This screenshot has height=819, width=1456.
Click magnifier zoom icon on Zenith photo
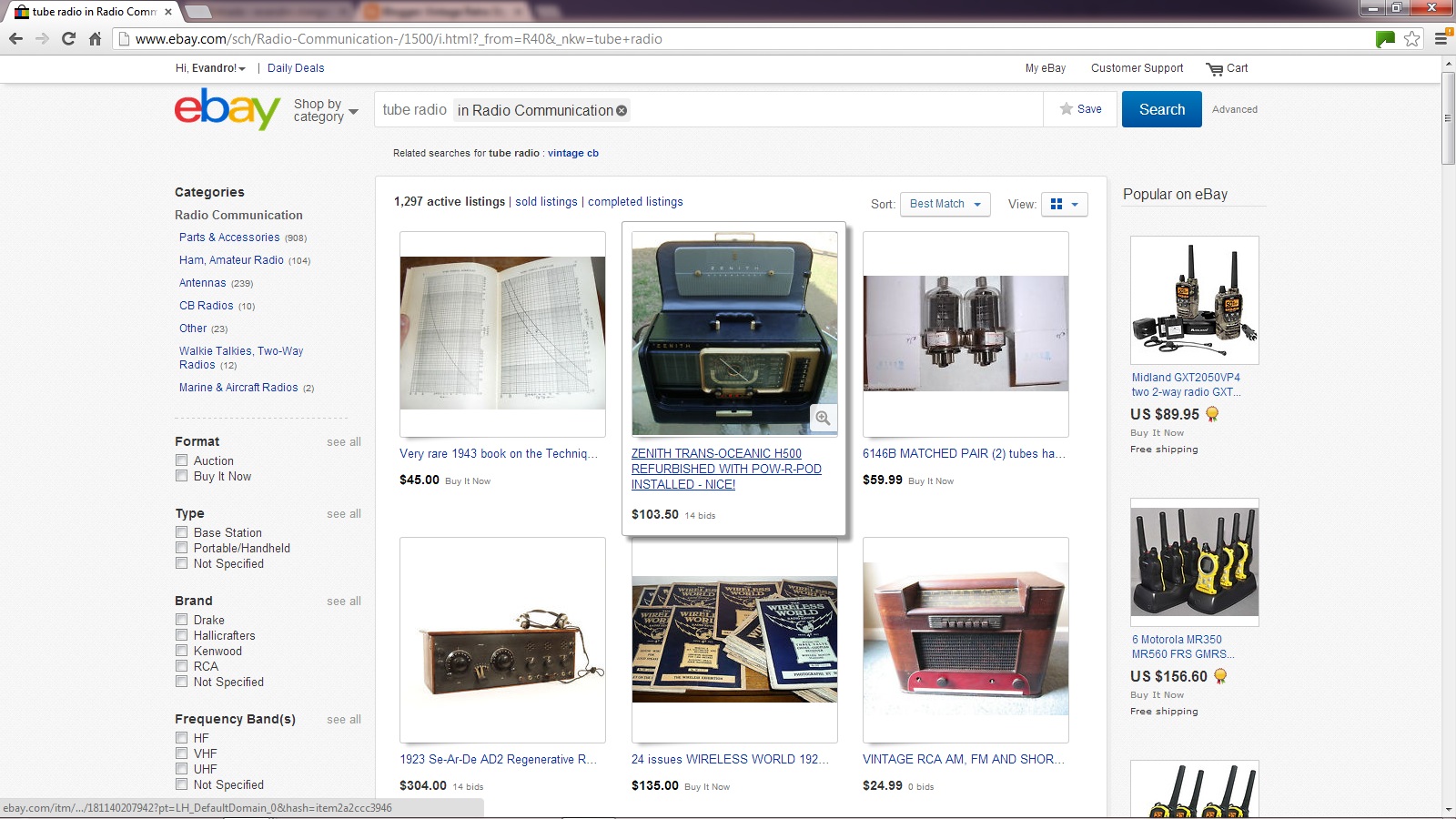[x=823, y=418]
